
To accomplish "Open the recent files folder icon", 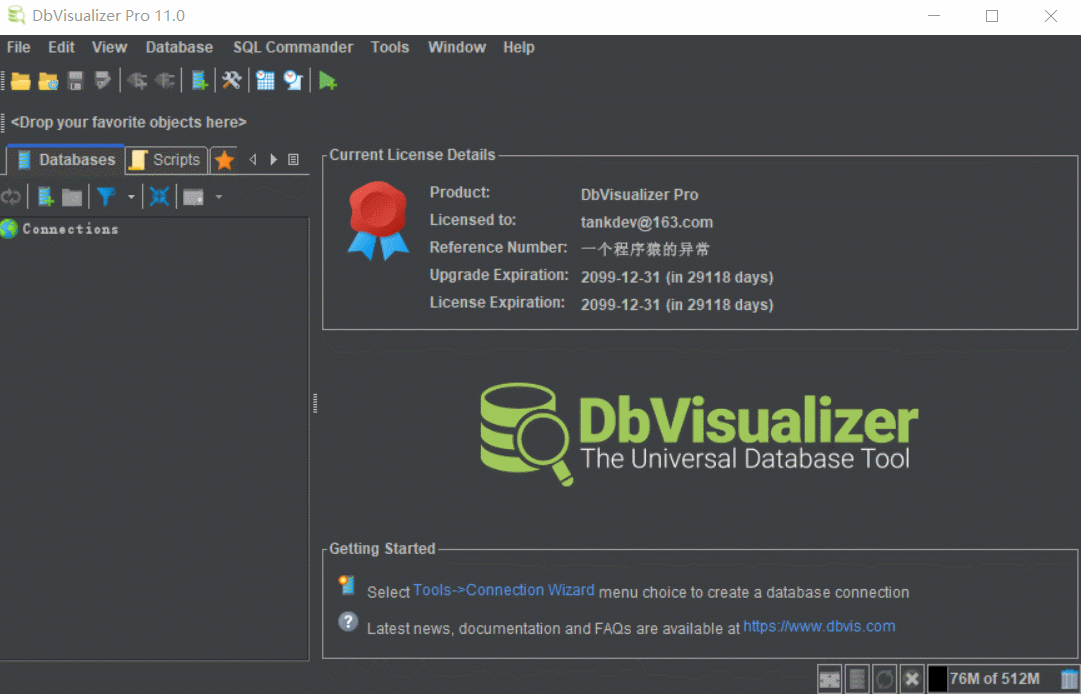I will 47,80.
